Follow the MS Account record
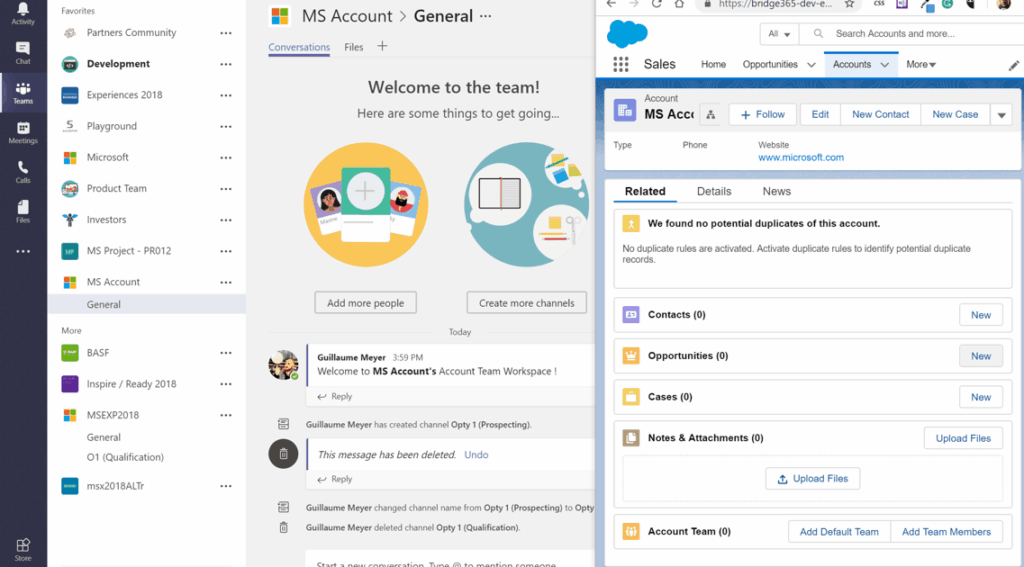The height and width of the screenshot is (567, 1024). (x=762, y=114)
